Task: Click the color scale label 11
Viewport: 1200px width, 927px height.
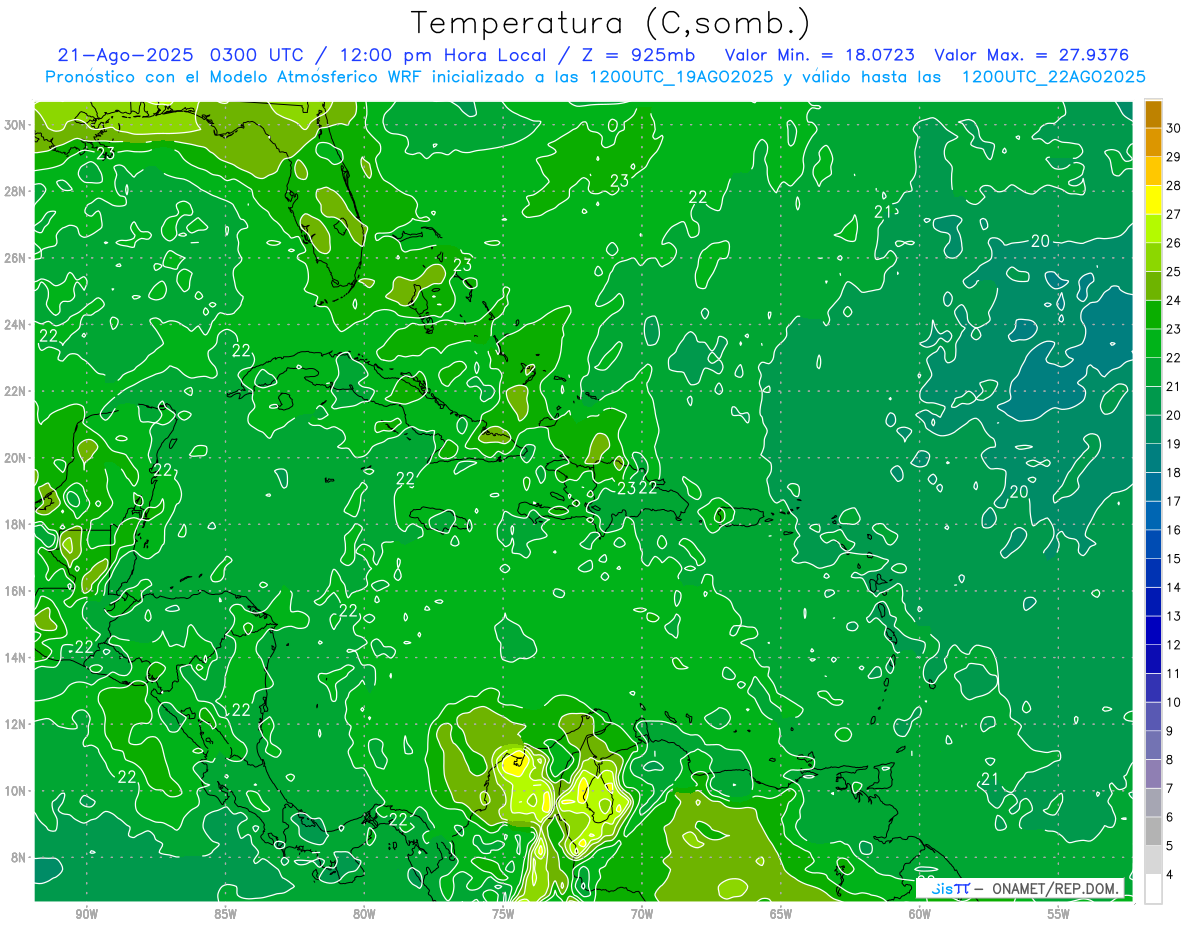Action: point(1174,673)
